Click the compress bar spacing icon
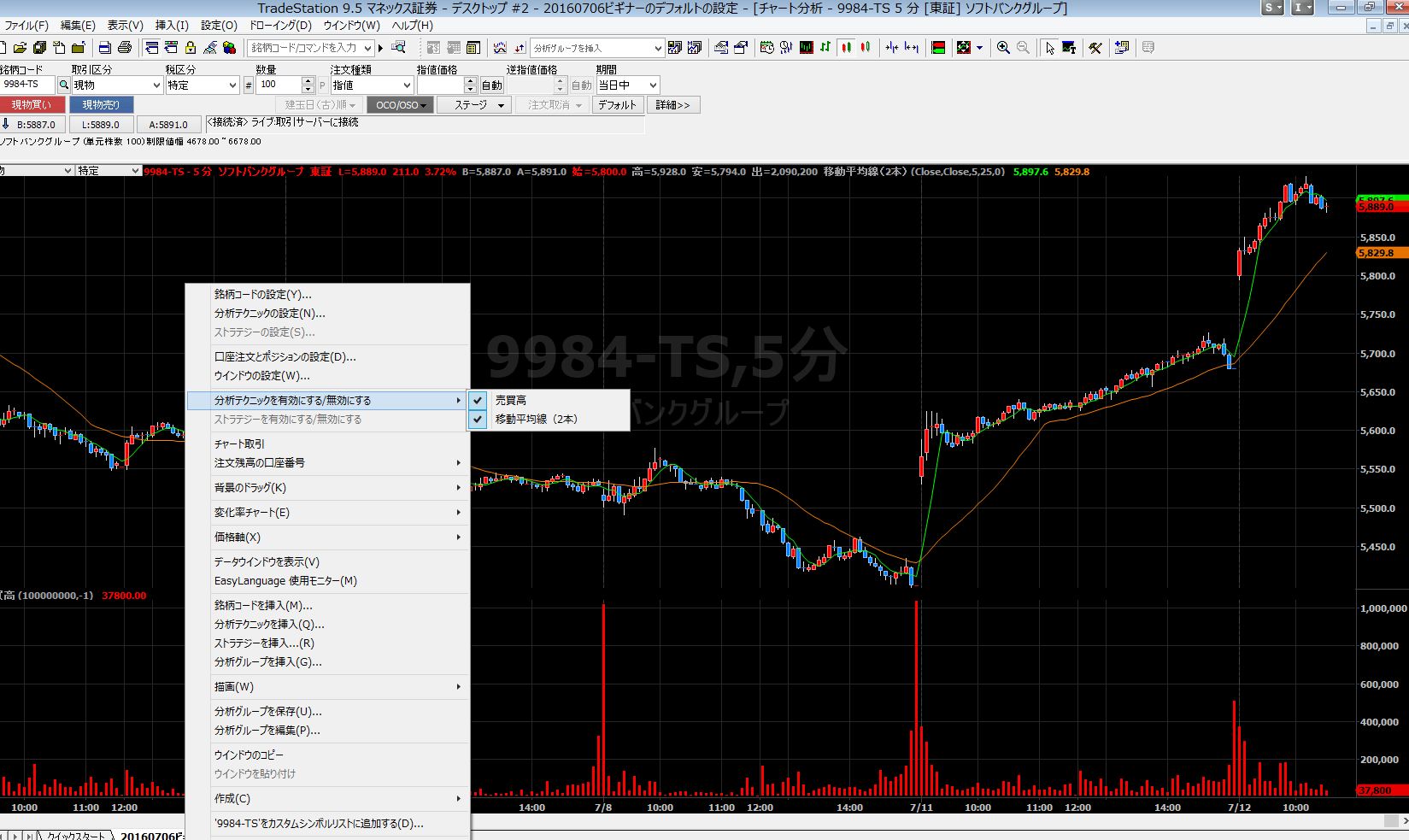This screenshot has width=1409, height=840. point(891,47)
